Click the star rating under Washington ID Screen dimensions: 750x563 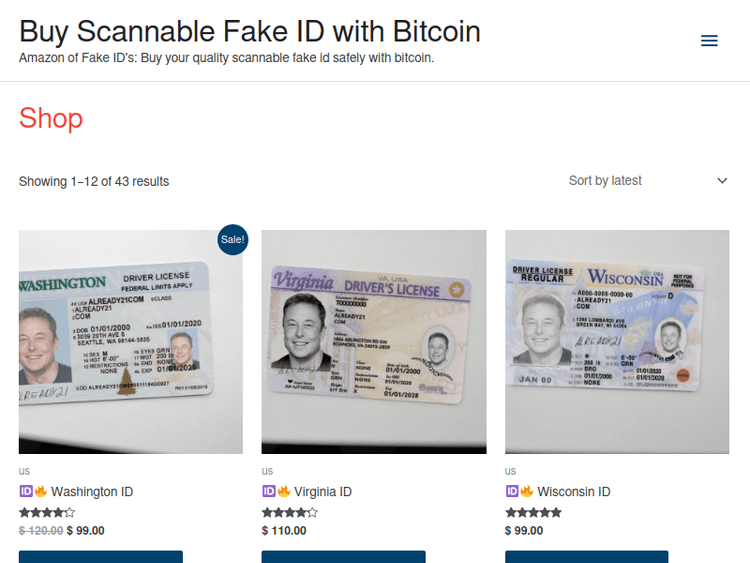point(47,513)
